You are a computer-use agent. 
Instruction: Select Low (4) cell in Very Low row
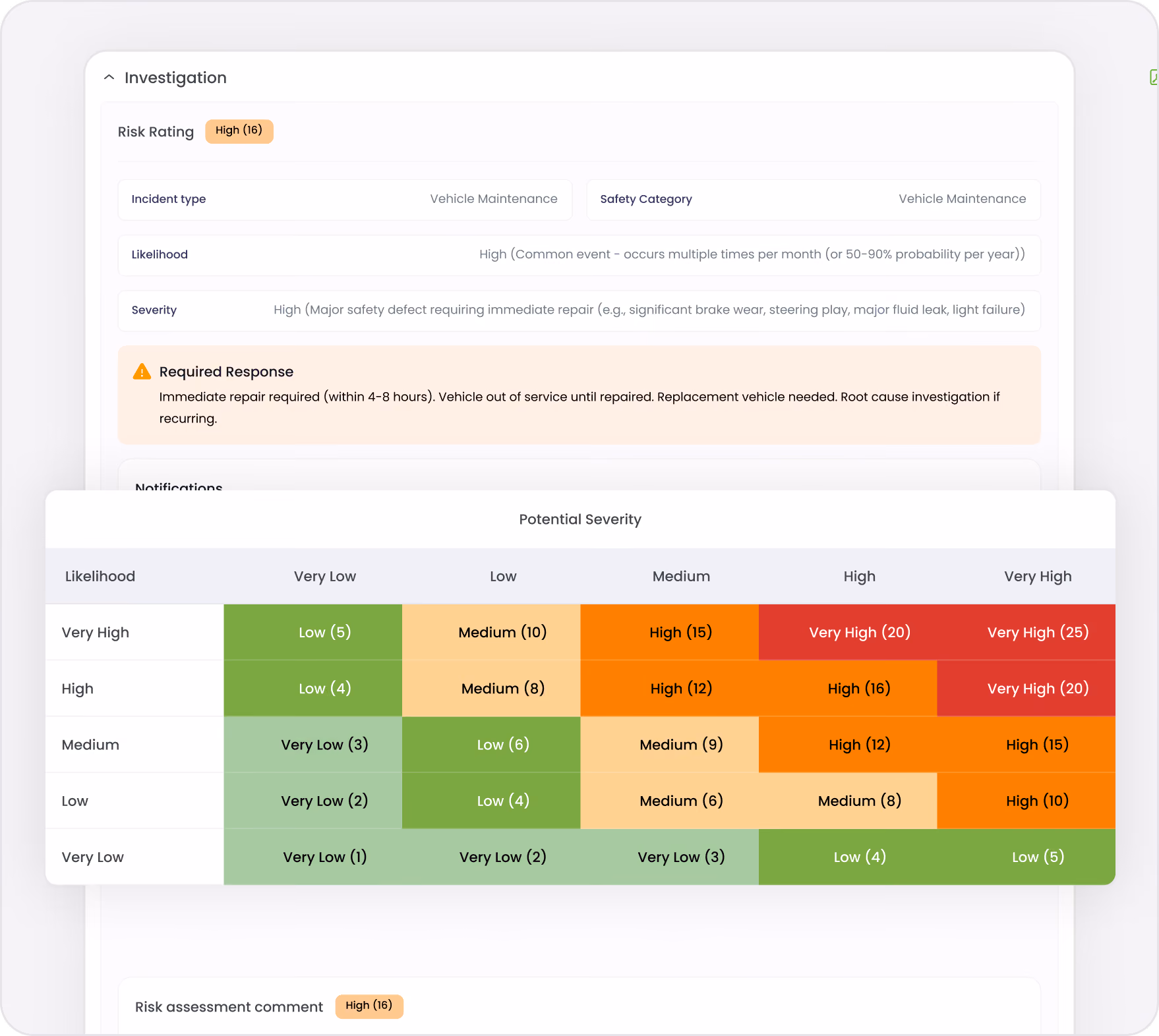(x=848, y=856)
